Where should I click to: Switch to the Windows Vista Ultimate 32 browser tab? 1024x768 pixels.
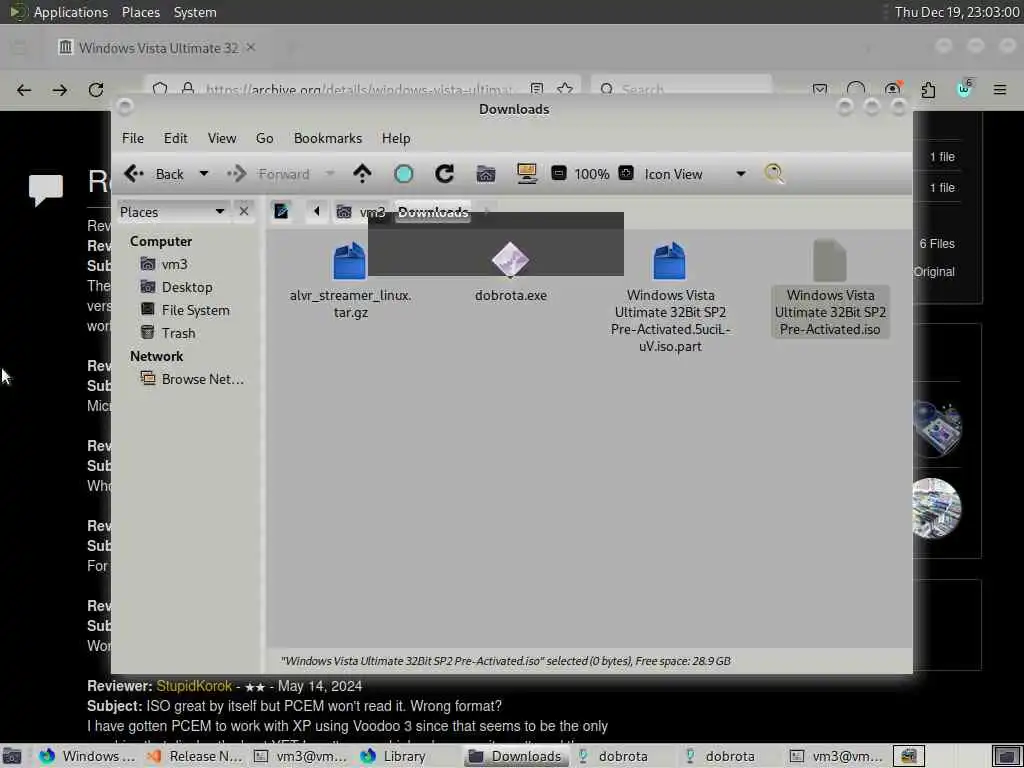pyautogui.click(x=158, y=48)
